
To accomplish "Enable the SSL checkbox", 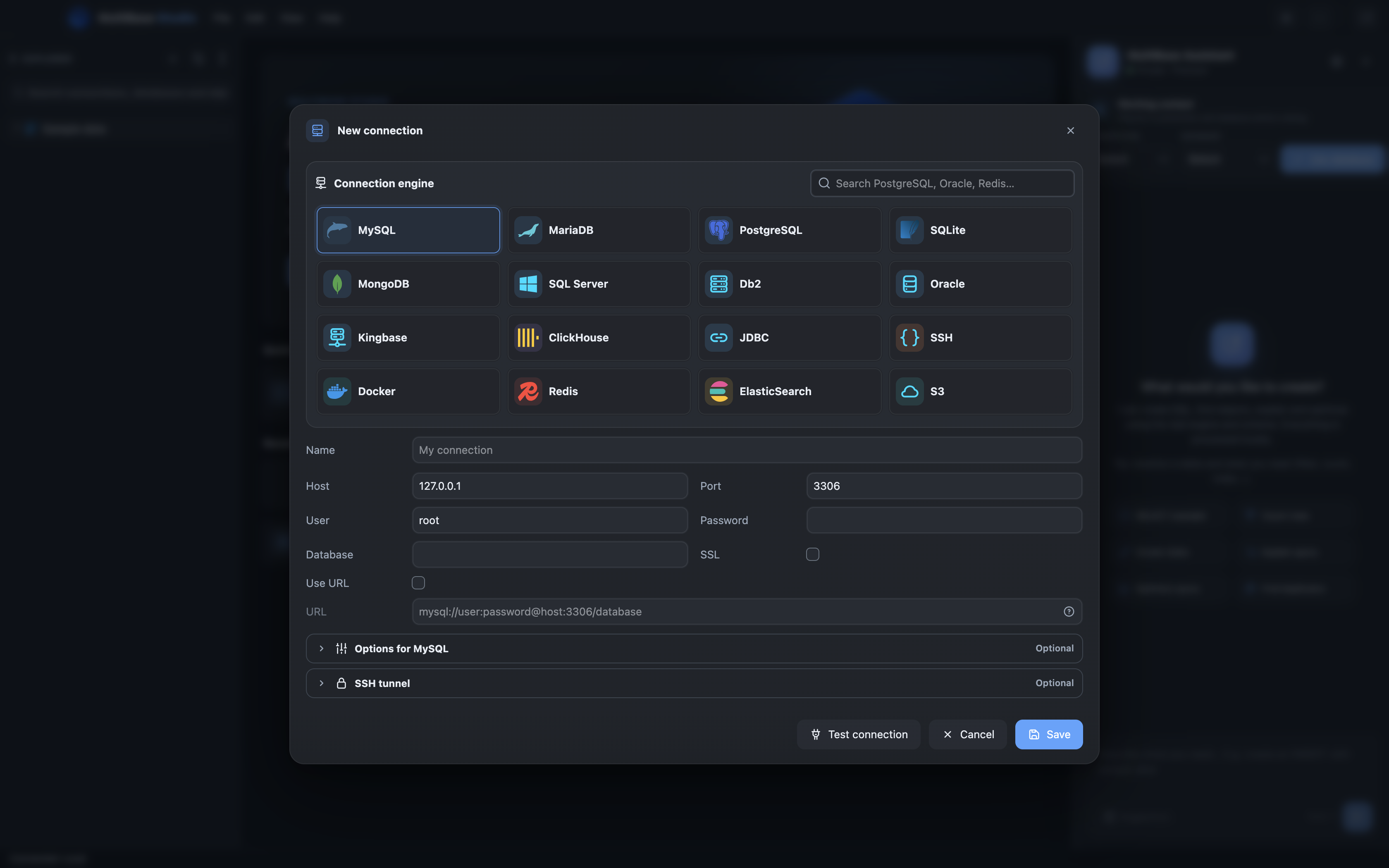I will 812,555.
